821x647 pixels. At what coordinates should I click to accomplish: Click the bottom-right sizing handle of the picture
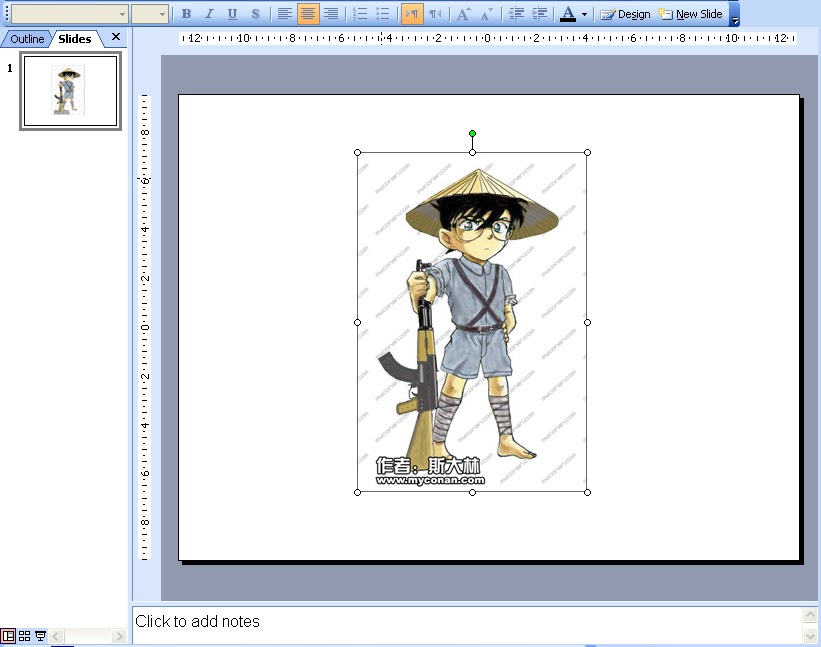[x=587, y=492]
